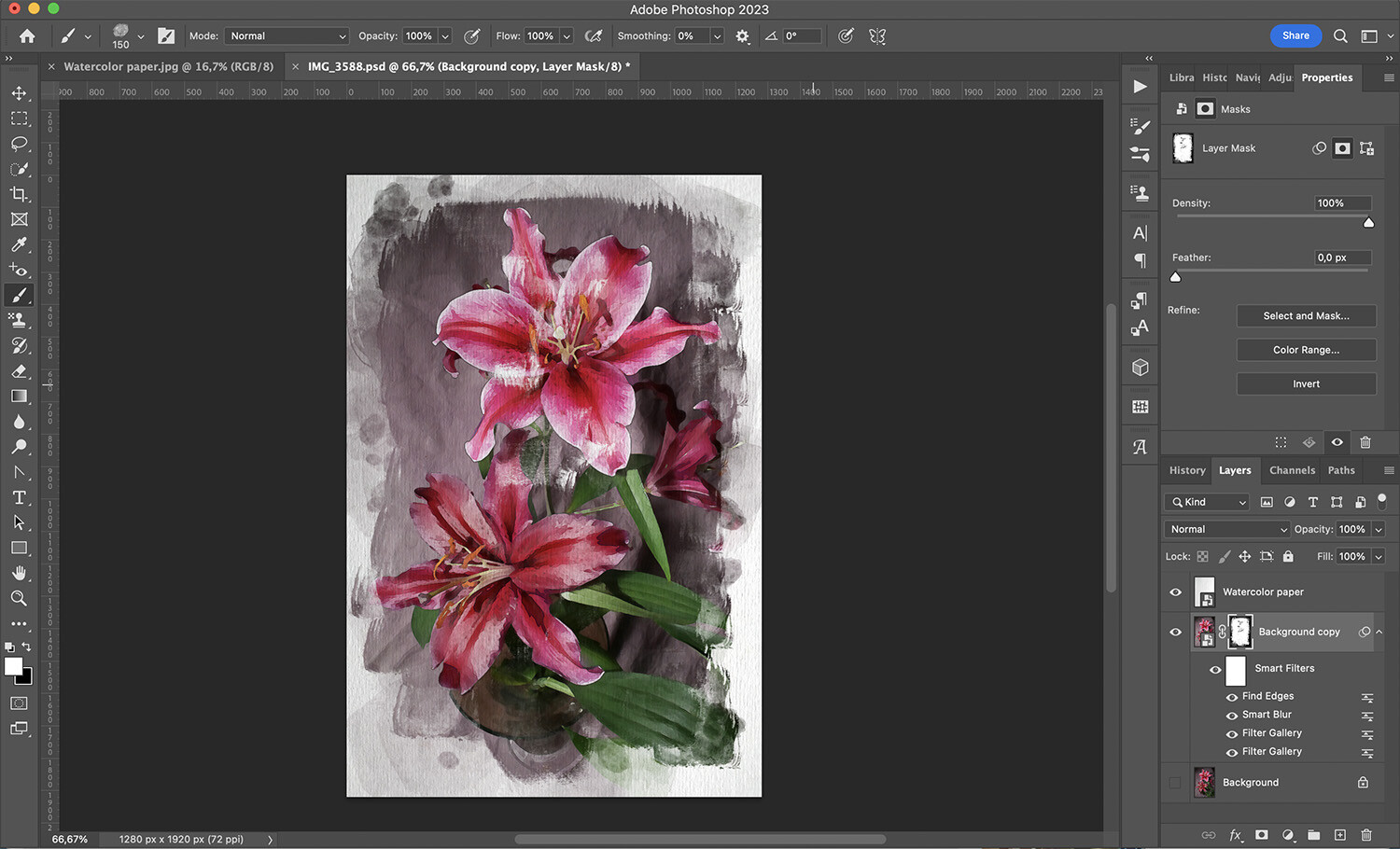Hide the Smart Blur smart filter

tap(1232, 715)
